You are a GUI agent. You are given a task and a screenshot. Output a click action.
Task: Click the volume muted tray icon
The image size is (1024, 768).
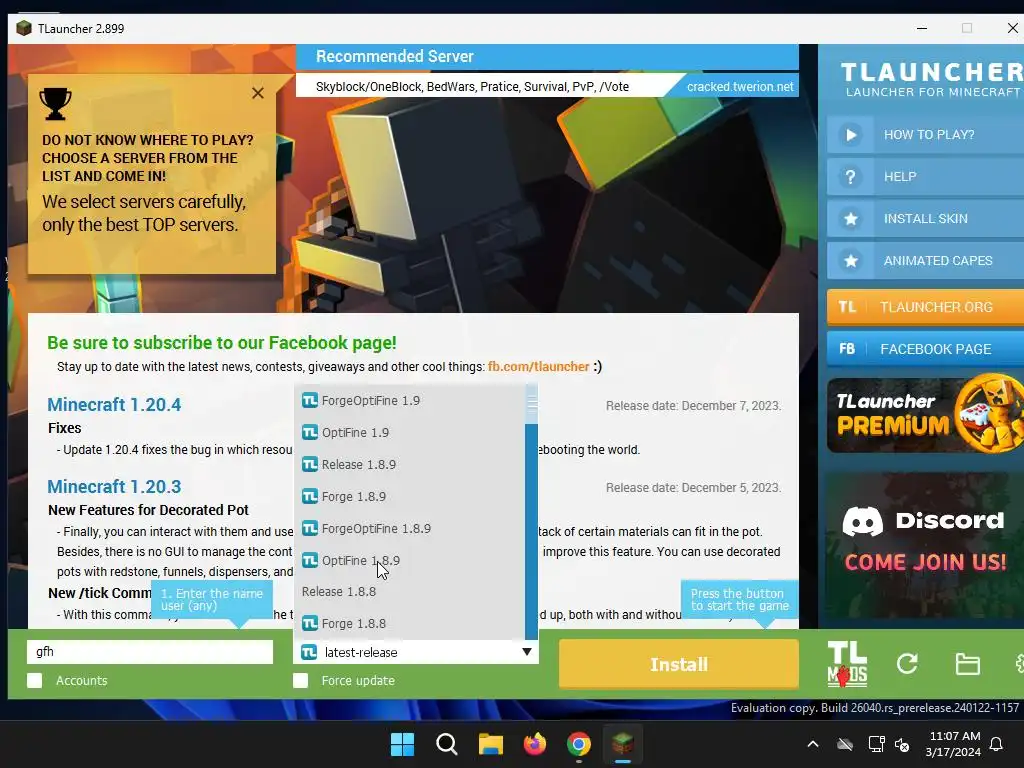click(903, 744)
